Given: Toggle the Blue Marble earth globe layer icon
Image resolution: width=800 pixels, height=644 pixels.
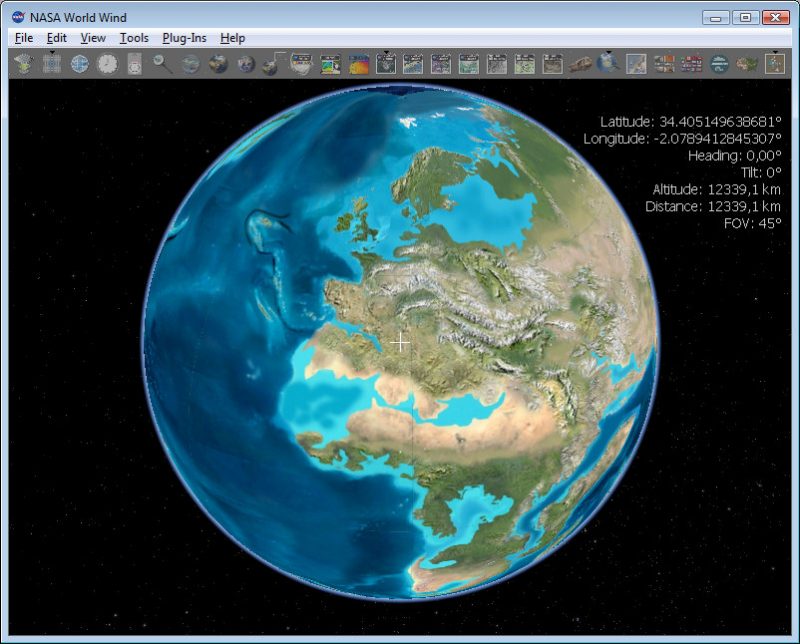Looking at the screenshot, I should [x=218, y=64].
